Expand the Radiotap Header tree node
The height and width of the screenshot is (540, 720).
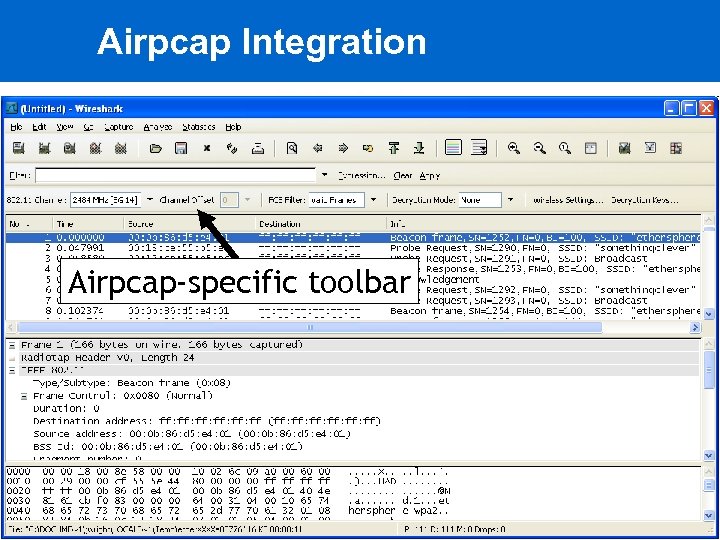pyautogui.click(x=12, y=358)
